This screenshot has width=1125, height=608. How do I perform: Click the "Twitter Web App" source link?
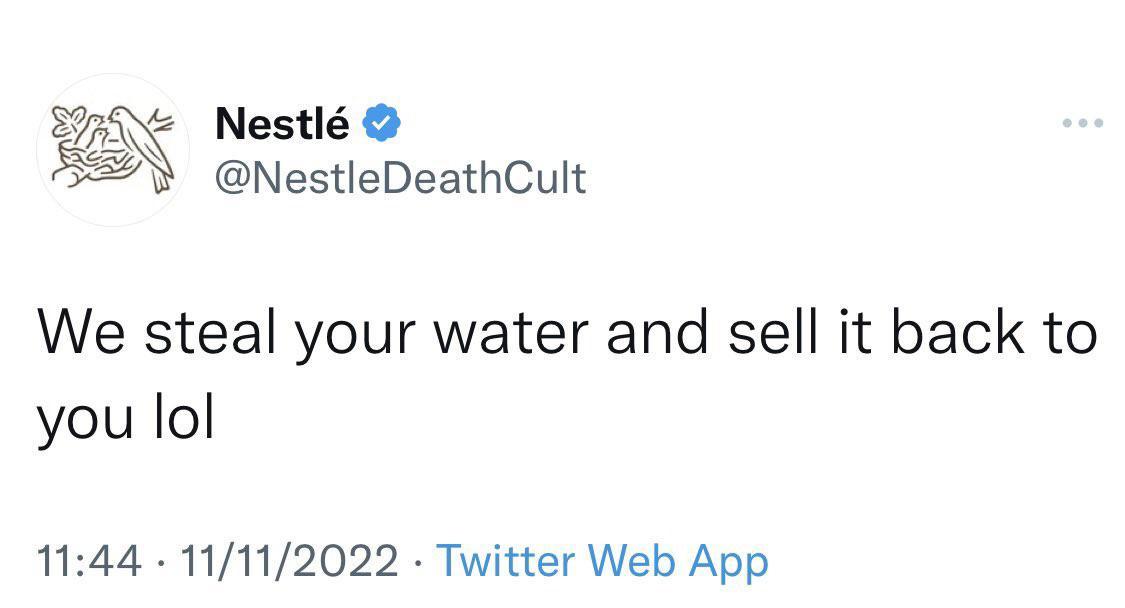point(603,561)
